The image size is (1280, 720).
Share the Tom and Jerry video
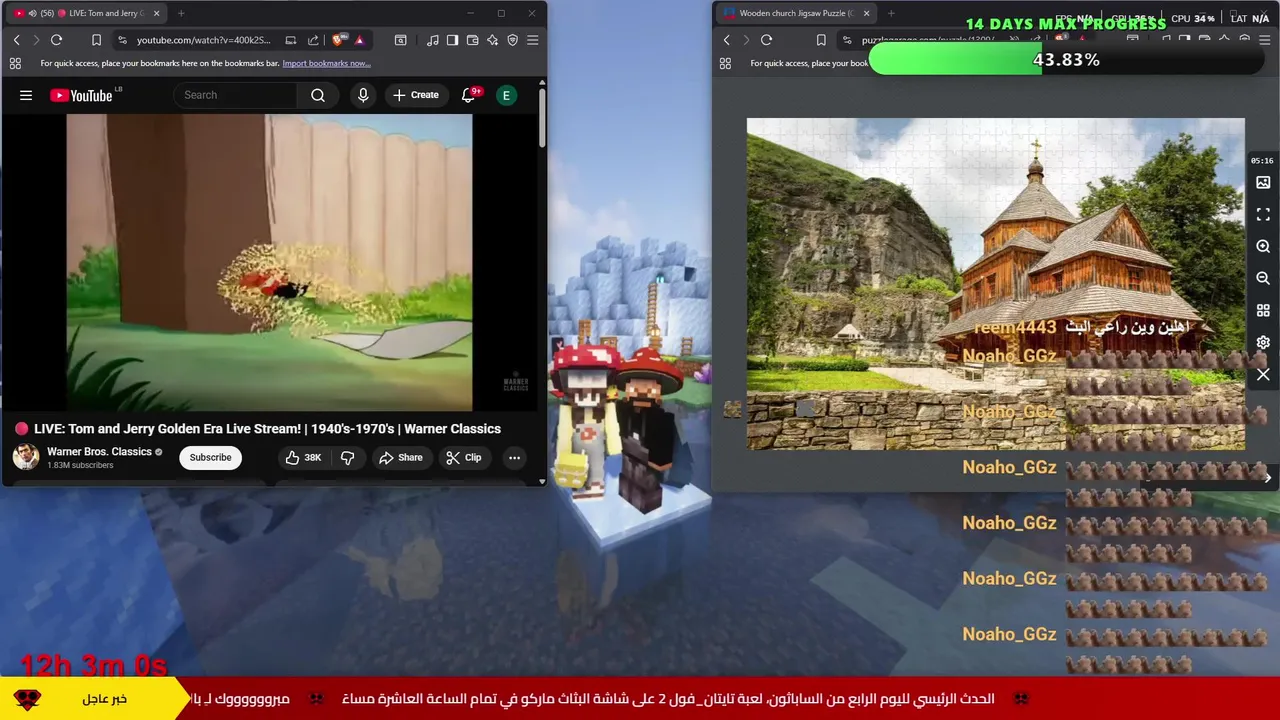pyautogui.click(x=400, y=457)
